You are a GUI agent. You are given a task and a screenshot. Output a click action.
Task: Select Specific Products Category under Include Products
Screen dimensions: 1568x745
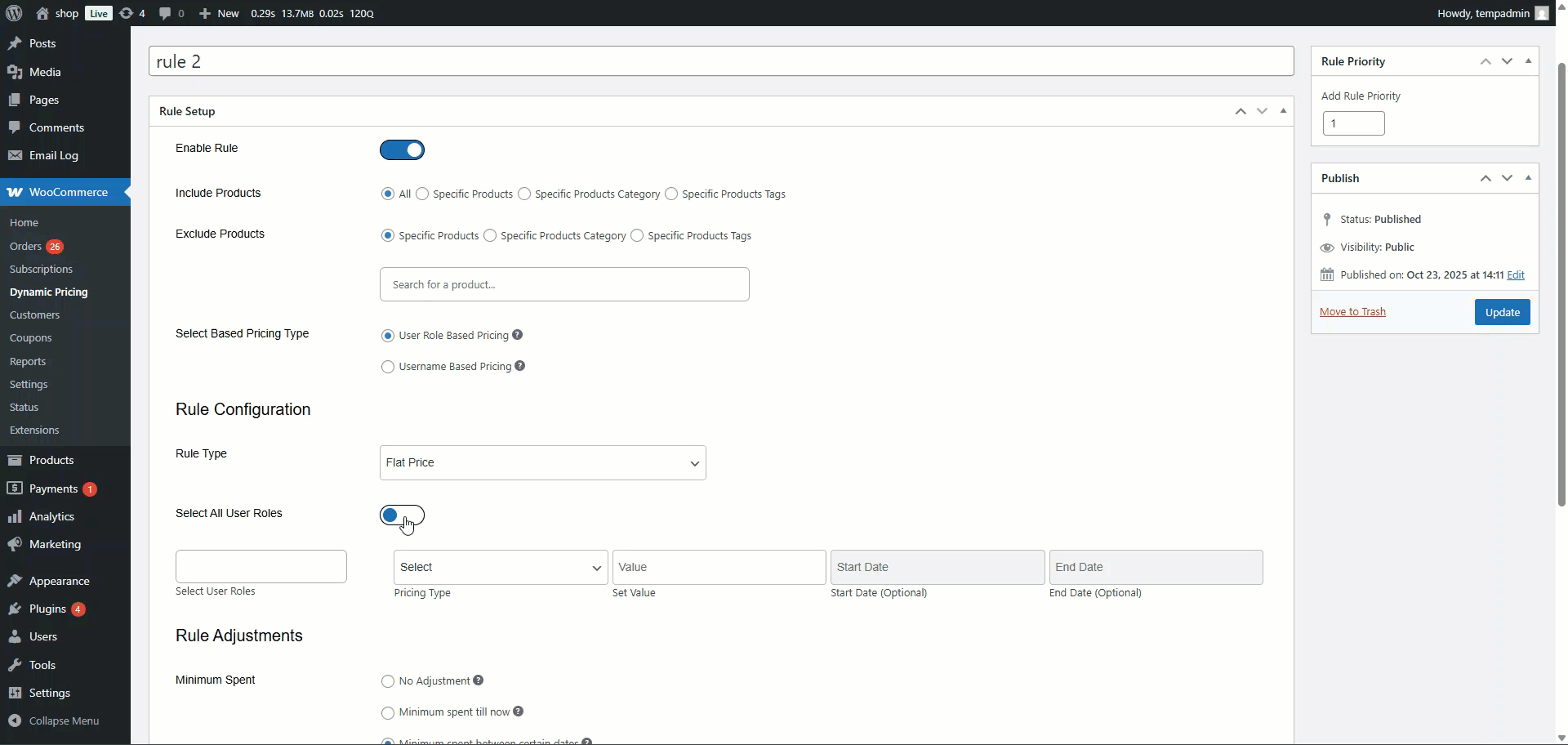pyautogui.click(x=524, y=194)
